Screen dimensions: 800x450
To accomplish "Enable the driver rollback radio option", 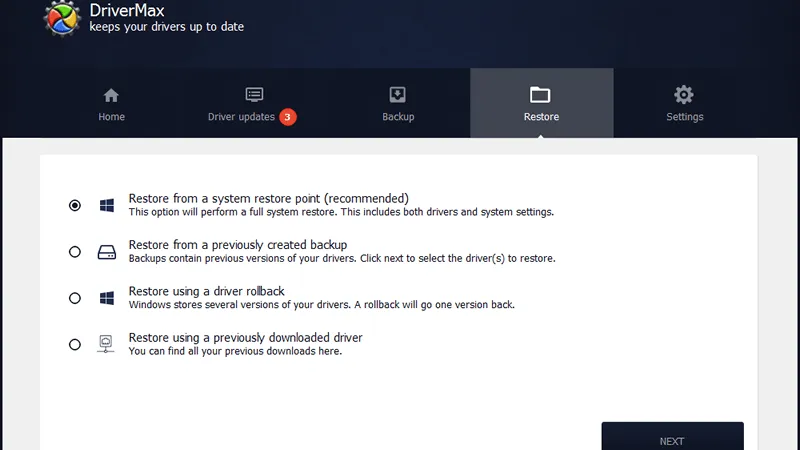I will pos(75,298).
